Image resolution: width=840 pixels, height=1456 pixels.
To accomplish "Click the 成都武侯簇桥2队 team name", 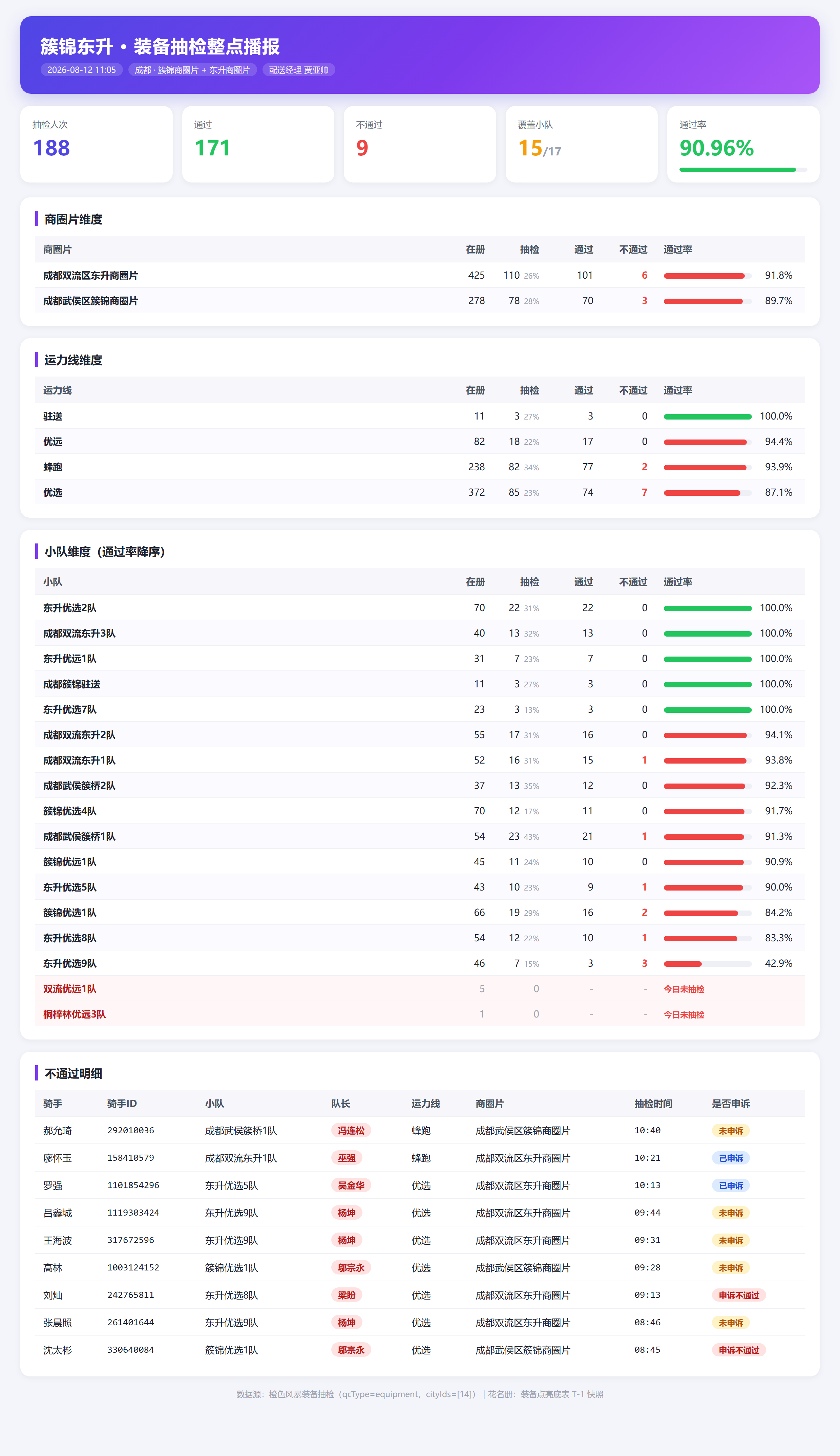I will point(79,785).
